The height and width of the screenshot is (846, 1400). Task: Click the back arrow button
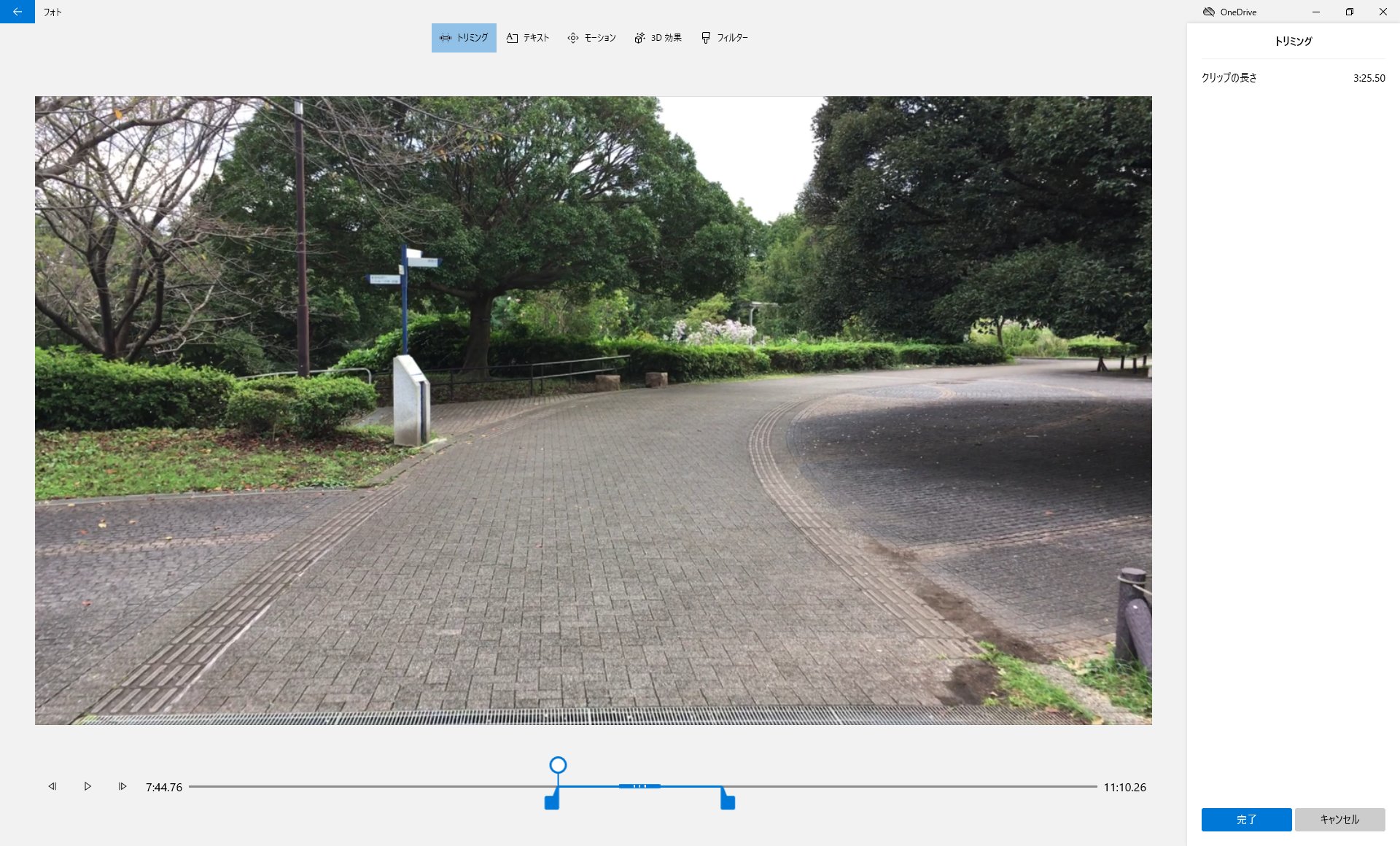click(17, 12)
